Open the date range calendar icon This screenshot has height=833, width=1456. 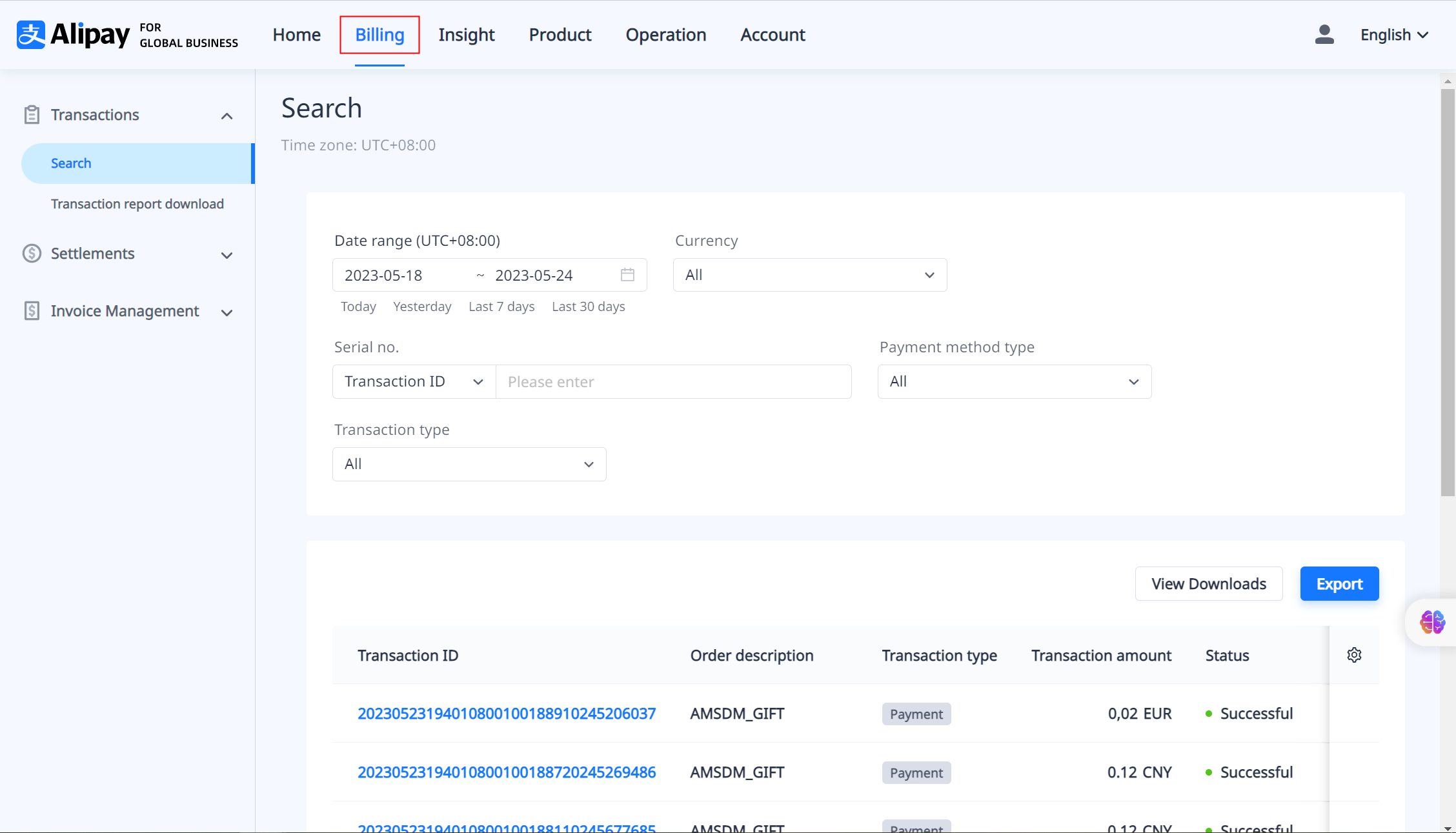click(627, 275)
